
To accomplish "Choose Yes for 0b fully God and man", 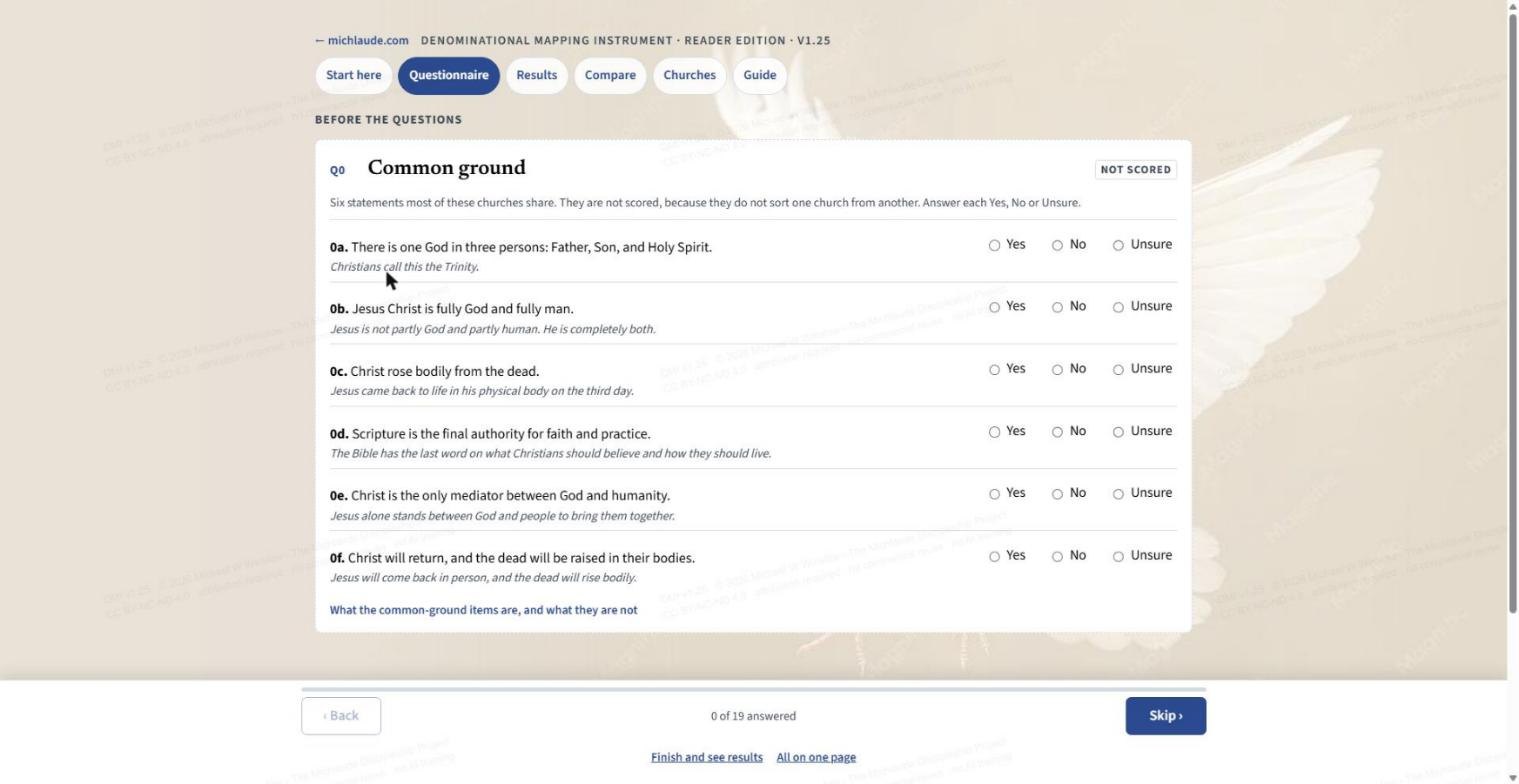I will 995,307.
